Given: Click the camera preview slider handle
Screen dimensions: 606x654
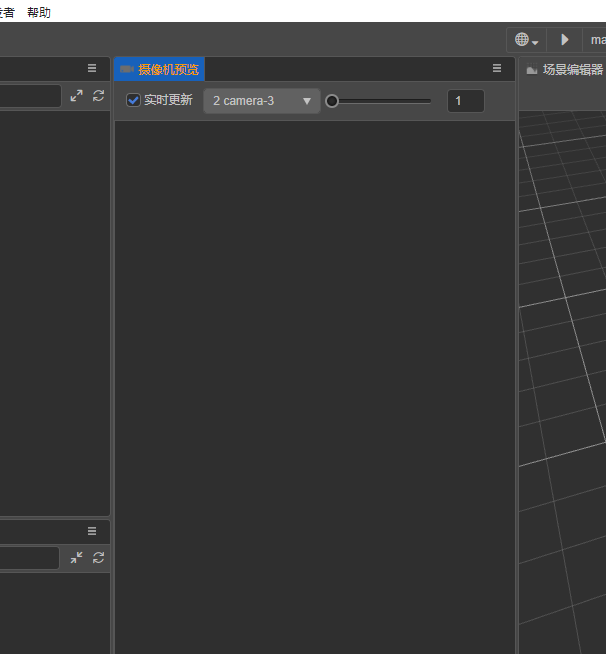Looking at the screenshot, I should [x=332, y=101].
